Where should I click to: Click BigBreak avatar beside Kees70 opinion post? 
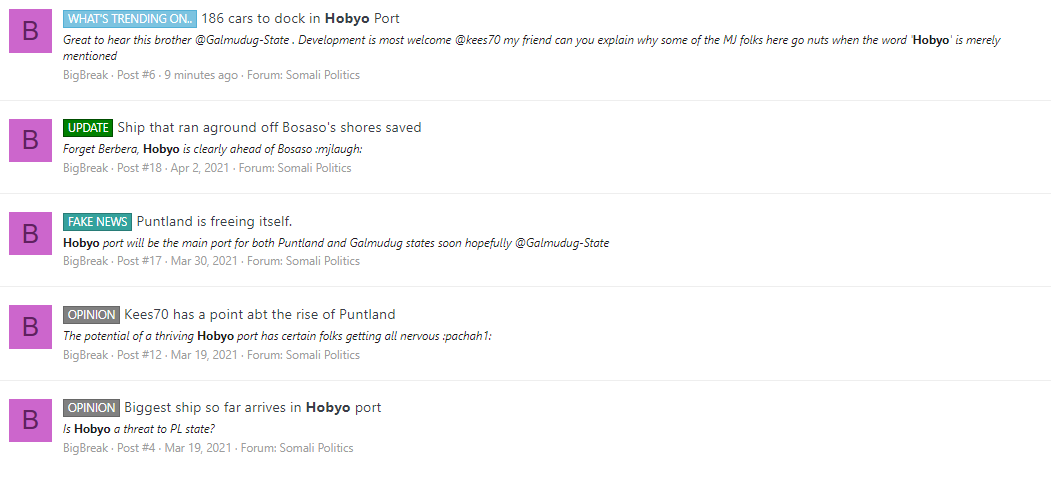pyautogui.click(x=30, y=327)
